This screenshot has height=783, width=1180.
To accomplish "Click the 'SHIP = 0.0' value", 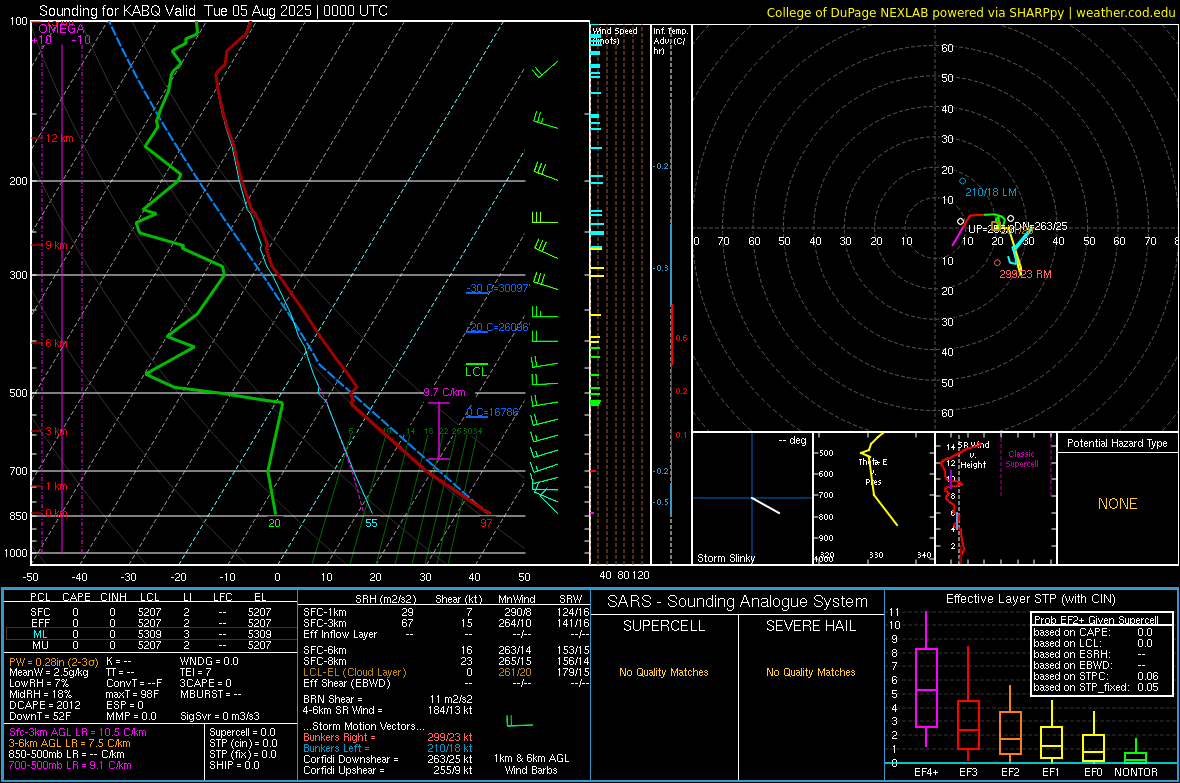I will pos(234,765).
